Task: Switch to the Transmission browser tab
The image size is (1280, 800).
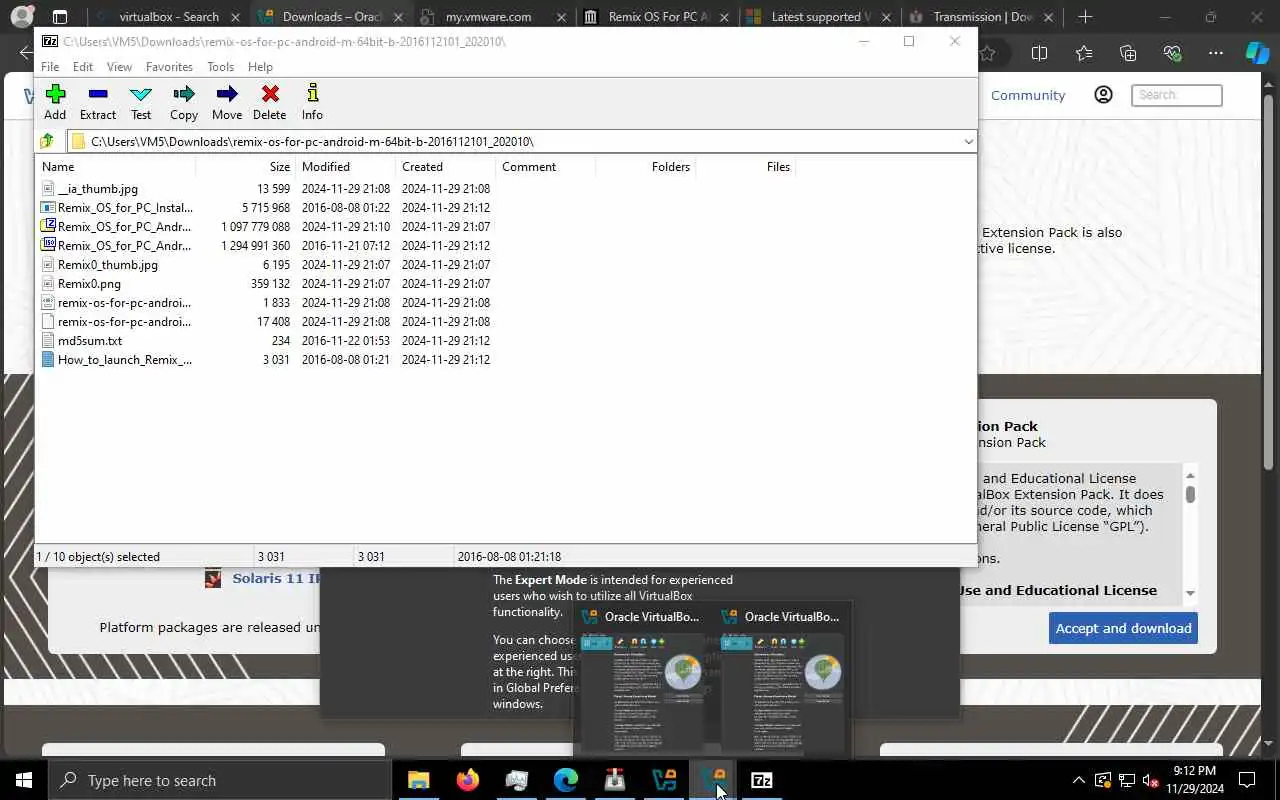Action: (x=982, y=17)
